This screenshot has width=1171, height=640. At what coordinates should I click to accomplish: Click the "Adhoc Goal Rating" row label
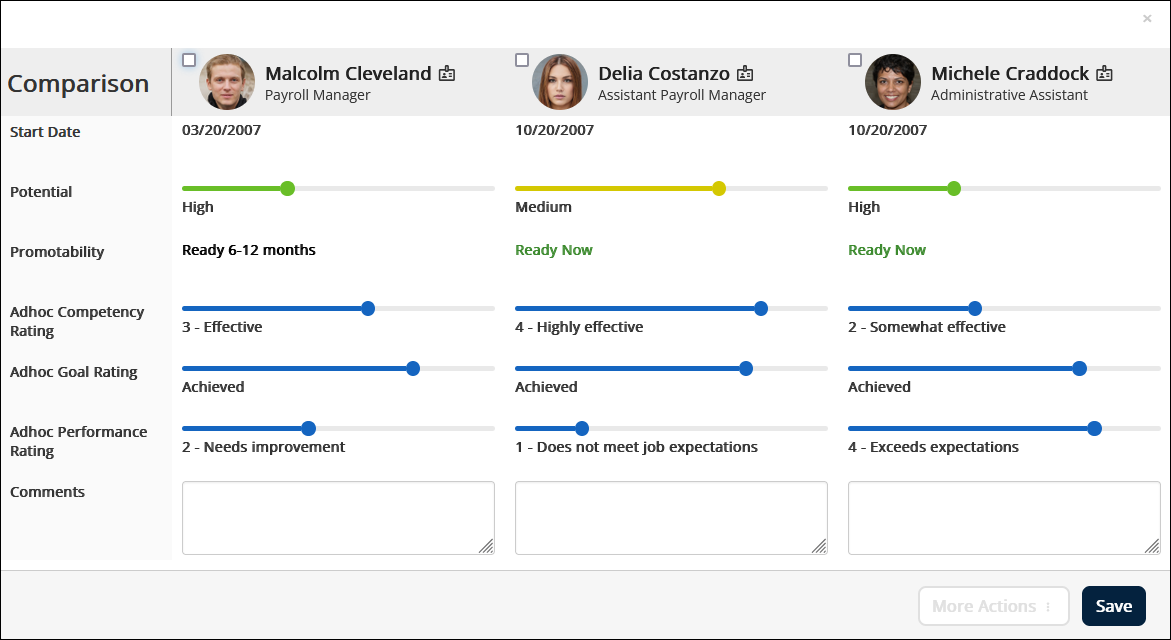73,372
